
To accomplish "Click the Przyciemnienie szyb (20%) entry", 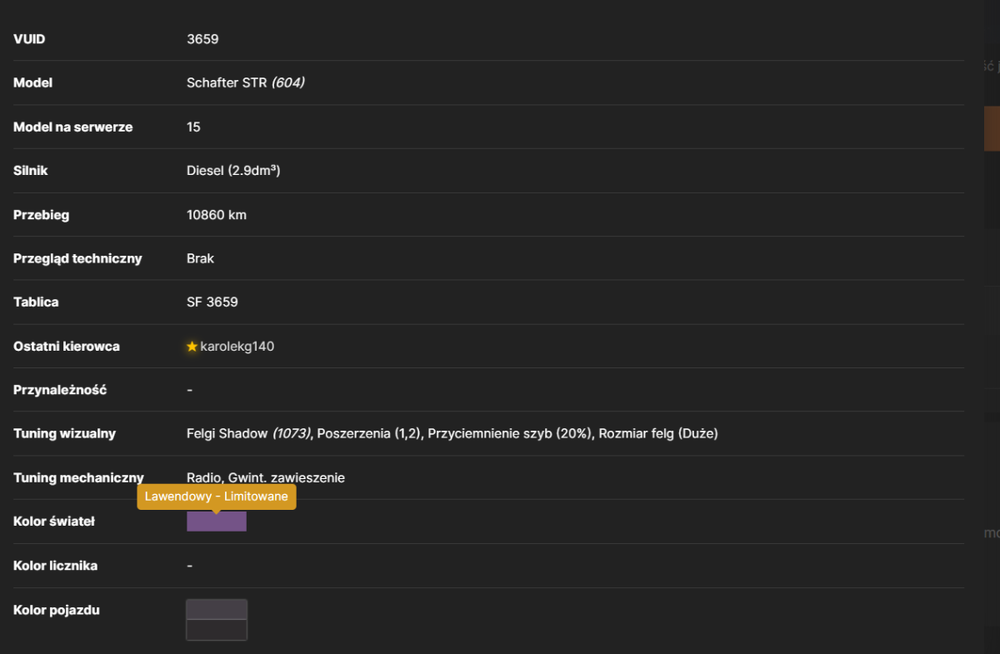I will [510, 434].
